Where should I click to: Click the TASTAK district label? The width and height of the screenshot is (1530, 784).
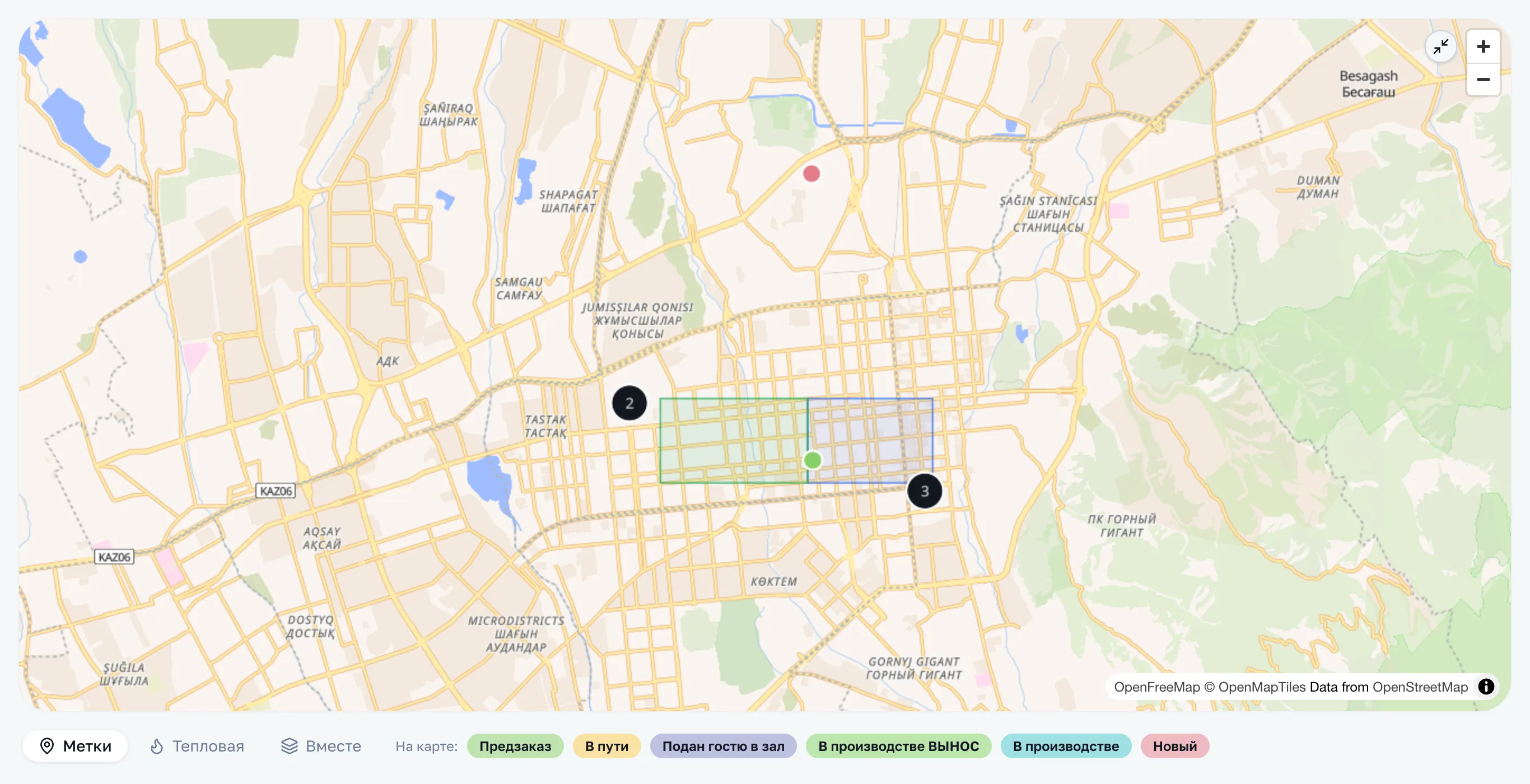click(x=545, y=426)
